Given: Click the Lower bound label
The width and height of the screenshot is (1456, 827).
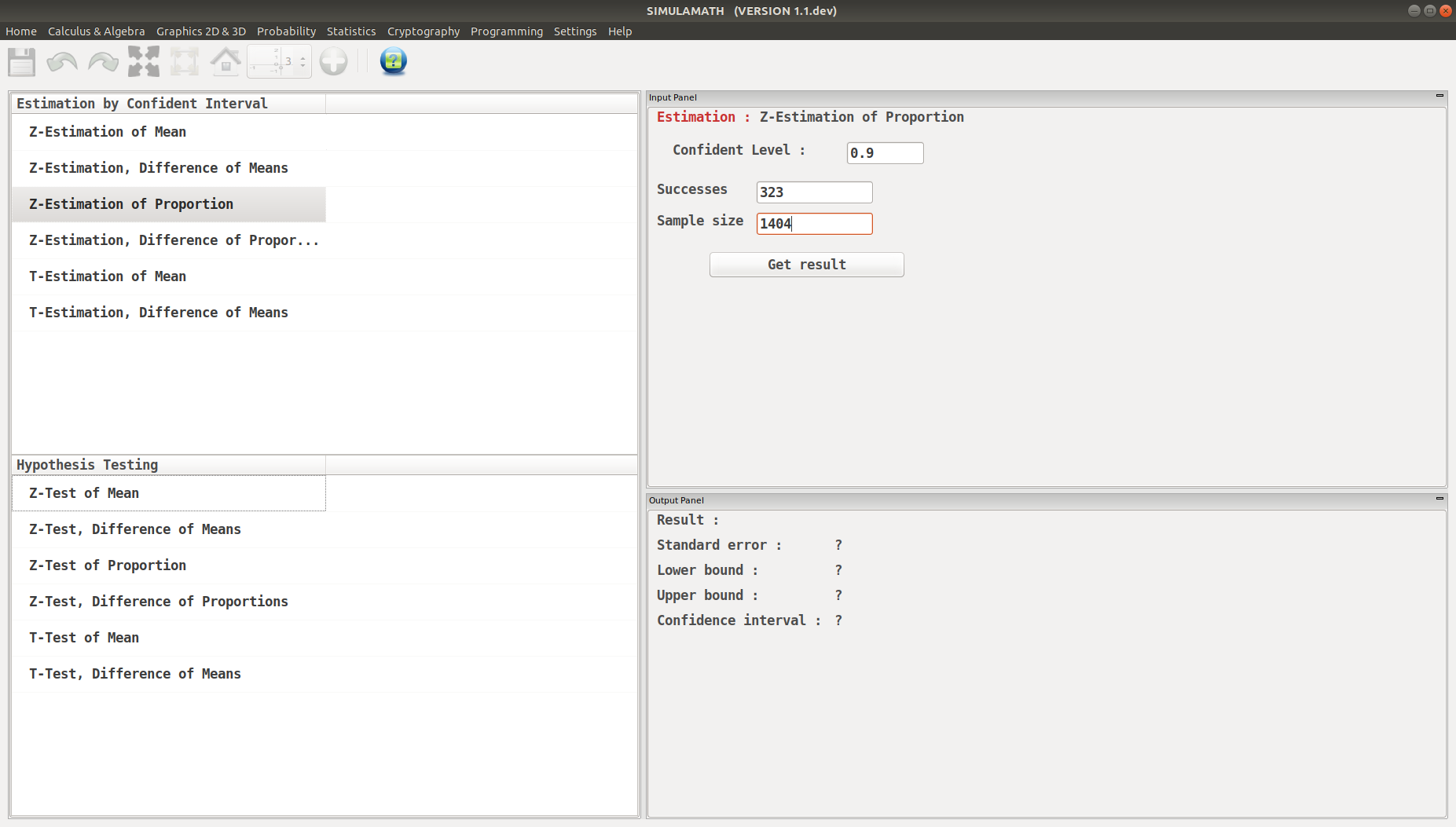Looking at the screenshot, I should [707, 570].
